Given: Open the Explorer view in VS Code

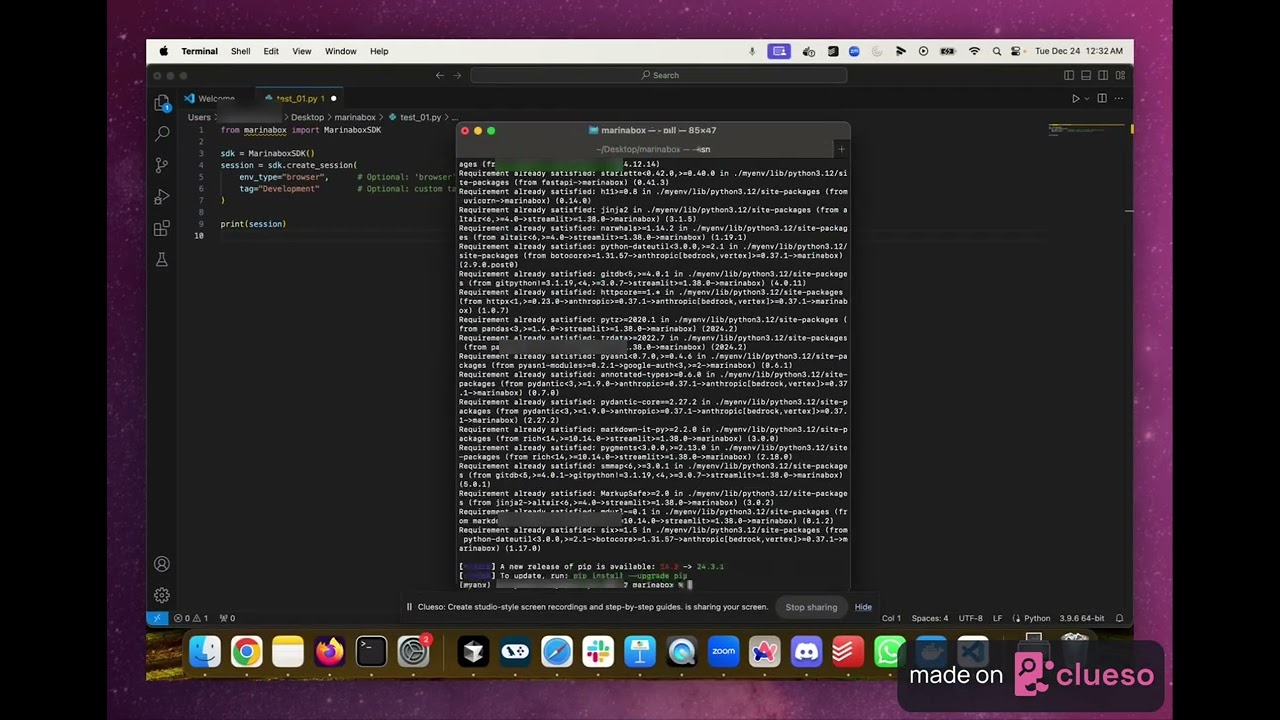Looking at the screenshot, I should tap(162, 103).
